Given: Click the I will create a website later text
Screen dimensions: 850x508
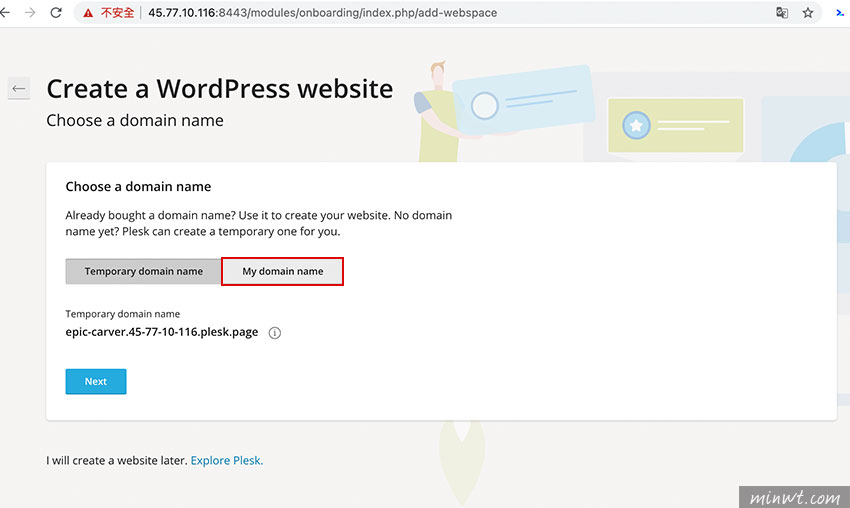Looking at the screenshot, I should (117, 460).
